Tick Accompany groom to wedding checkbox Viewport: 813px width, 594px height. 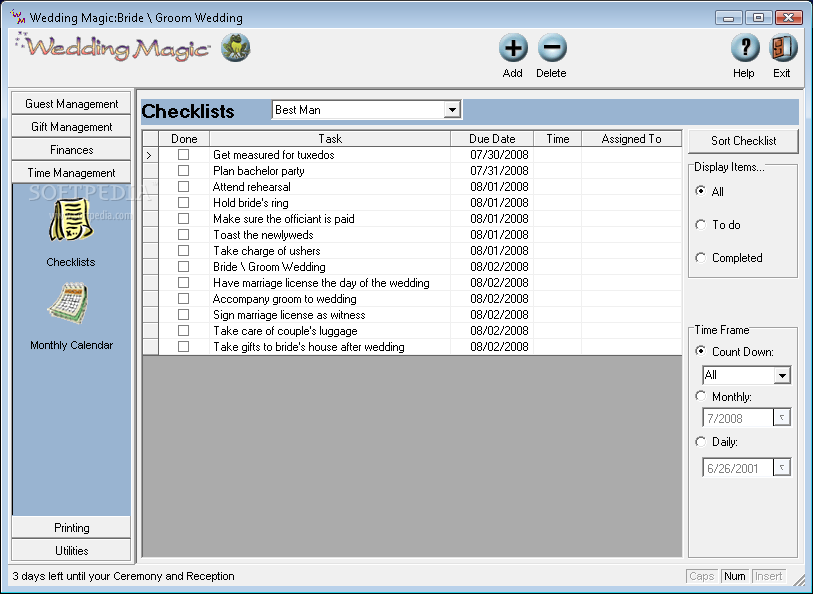184,299
